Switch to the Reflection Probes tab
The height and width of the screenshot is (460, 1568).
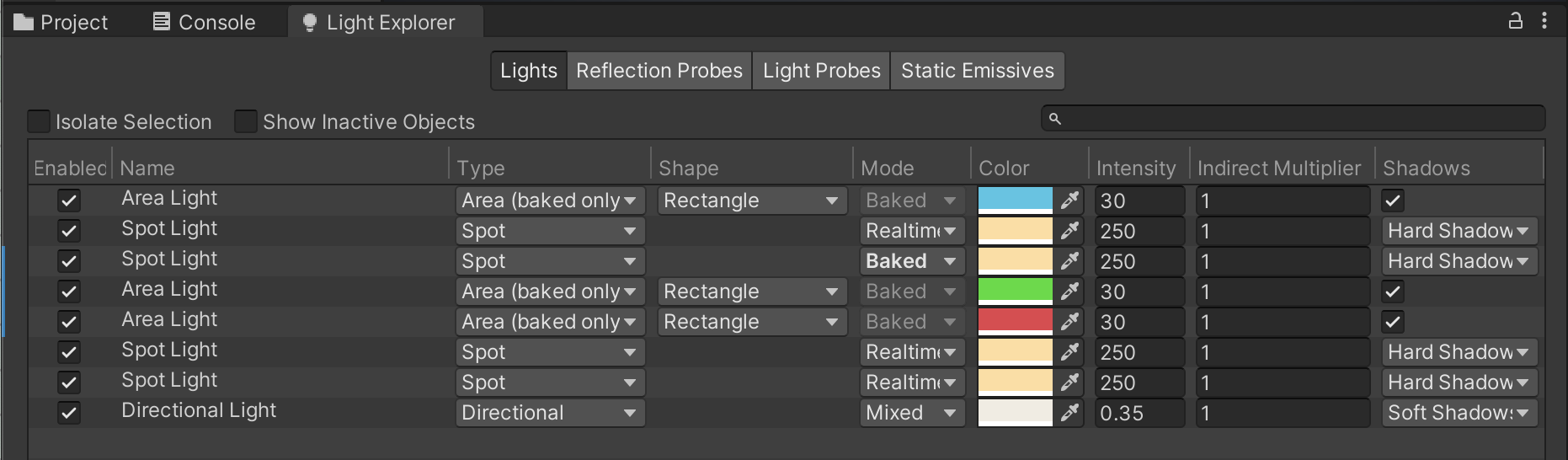(659, 71)
